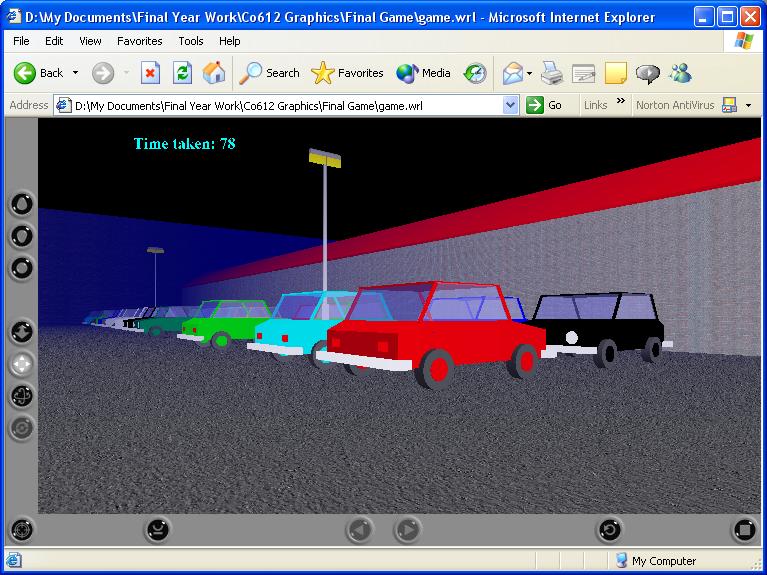Select the Walk navigation mode button
Viewport: 767px width, 575px height.
point(22,204)
